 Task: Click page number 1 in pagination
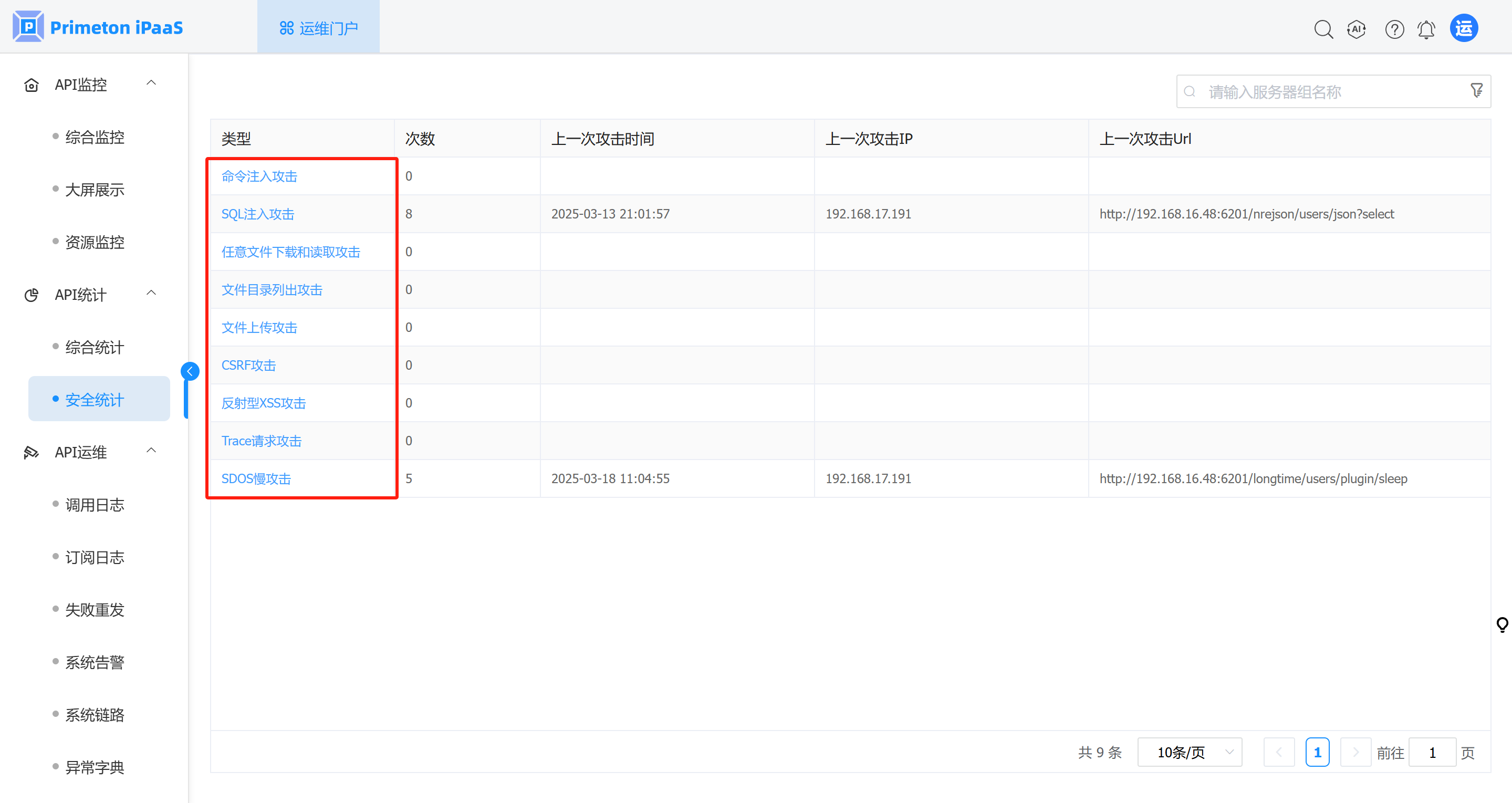point(1317,752)
